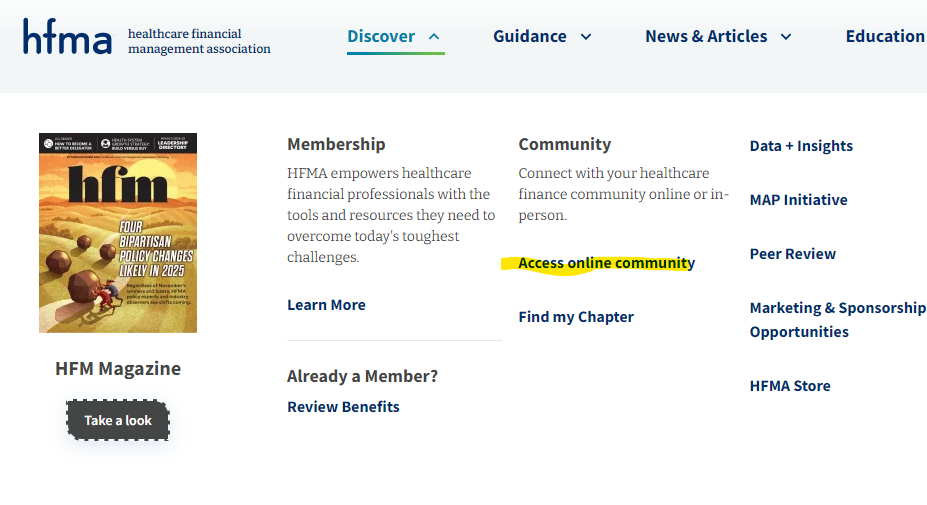Open Review Benefits link
Viewport: 927px width, 505px height.
click(343, 407)
